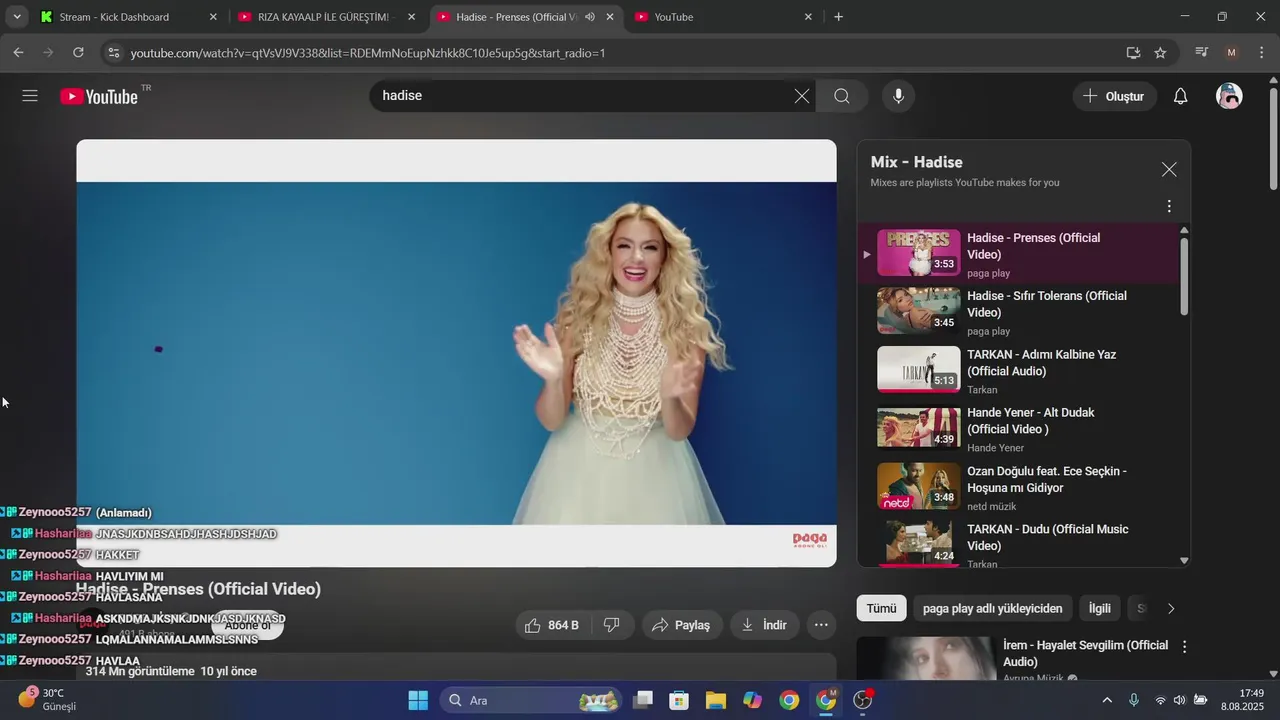The height and width of the screenshot is (720, 1280).
Task: Show more filter chips with arrow
Action: click(1171, 608)
